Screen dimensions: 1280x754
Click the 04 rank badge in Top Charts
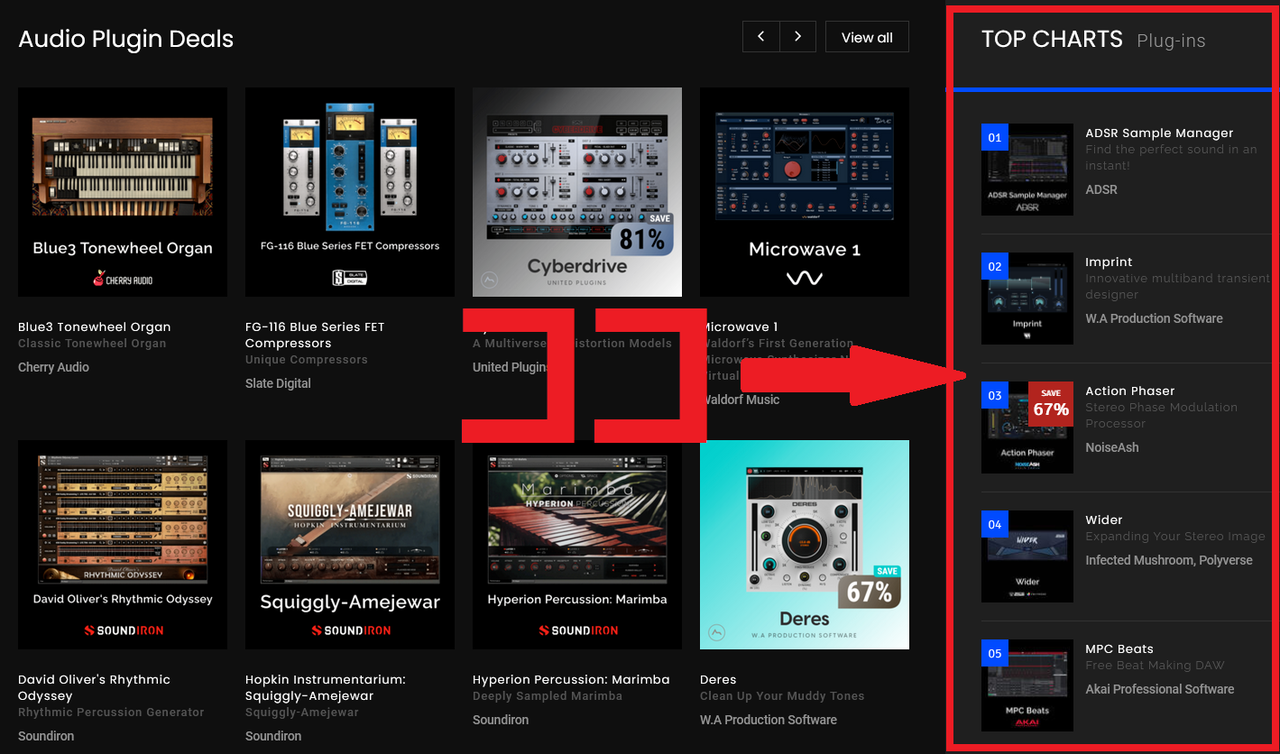click(994, 524)
